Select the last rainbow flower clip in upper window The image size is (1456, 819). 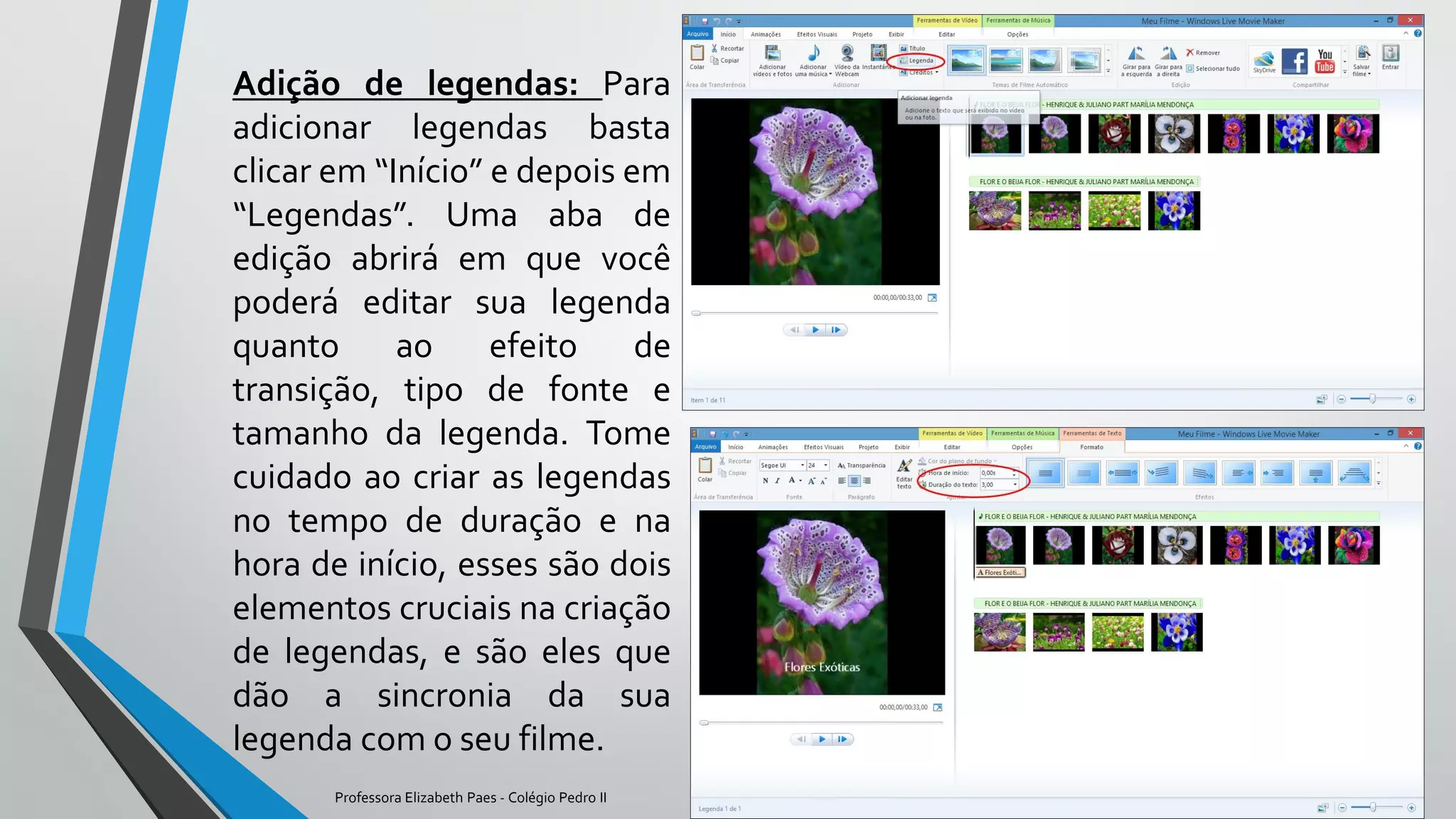(1353, 134)
